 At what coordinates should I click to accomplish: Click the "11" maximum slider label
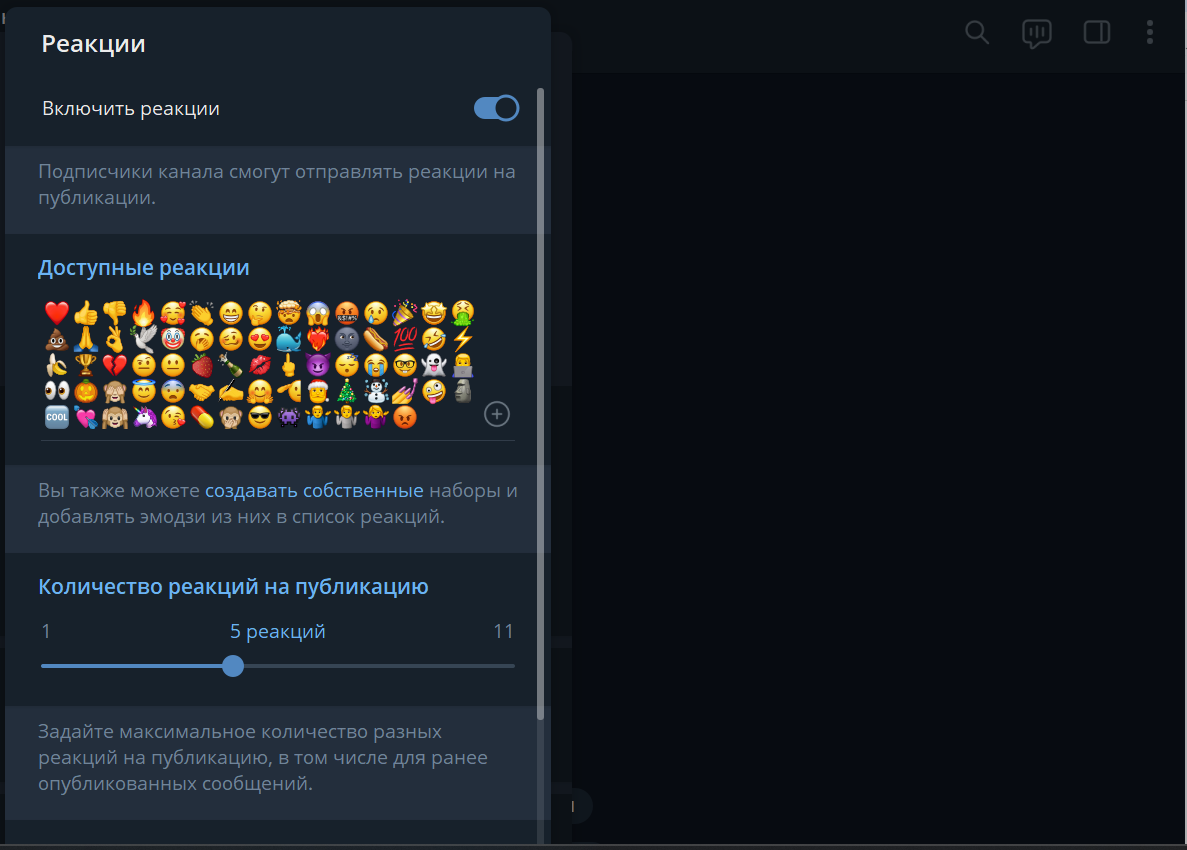pos(503,631)
